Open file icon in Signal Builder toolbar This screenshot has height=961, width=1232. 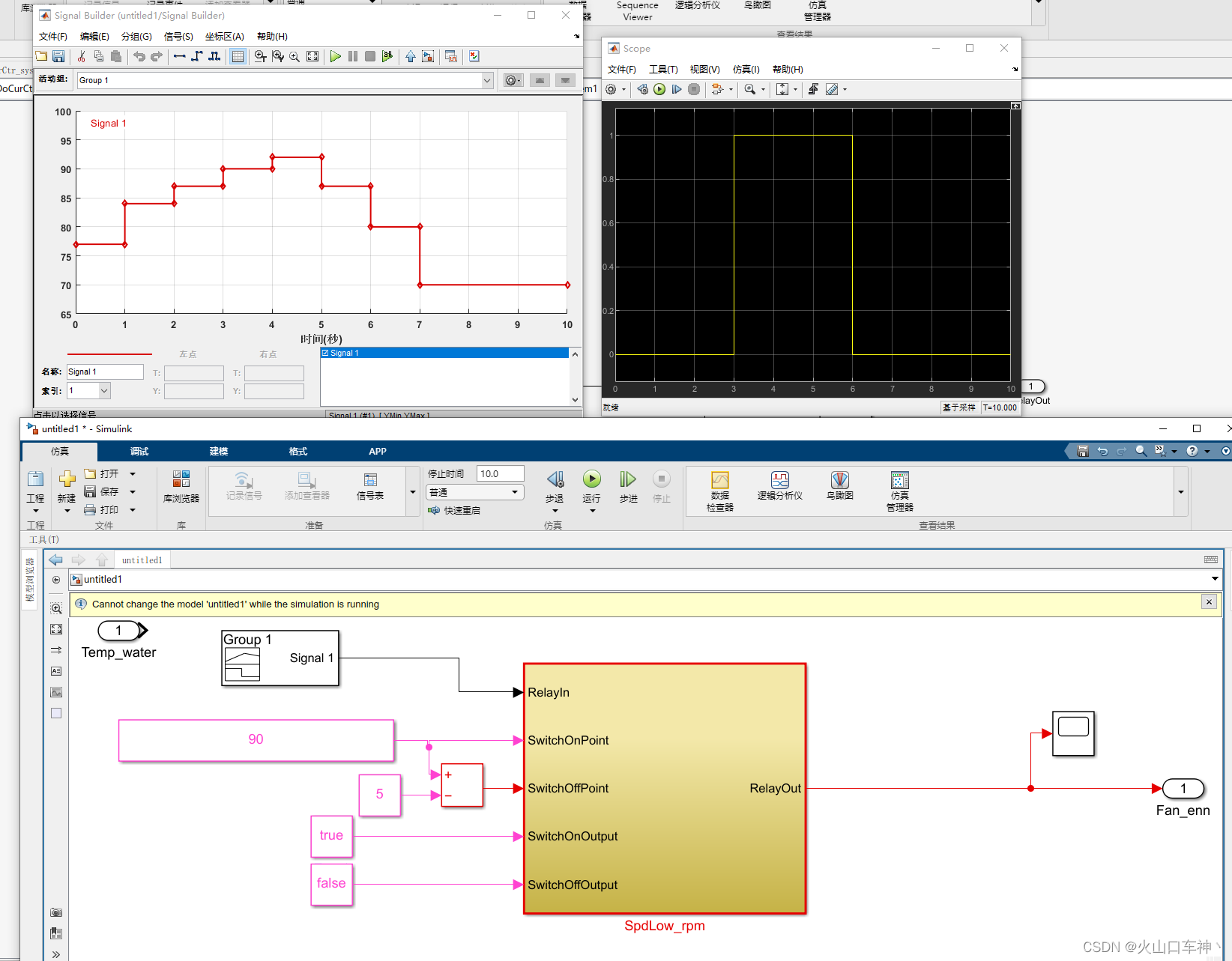point(42,56)
